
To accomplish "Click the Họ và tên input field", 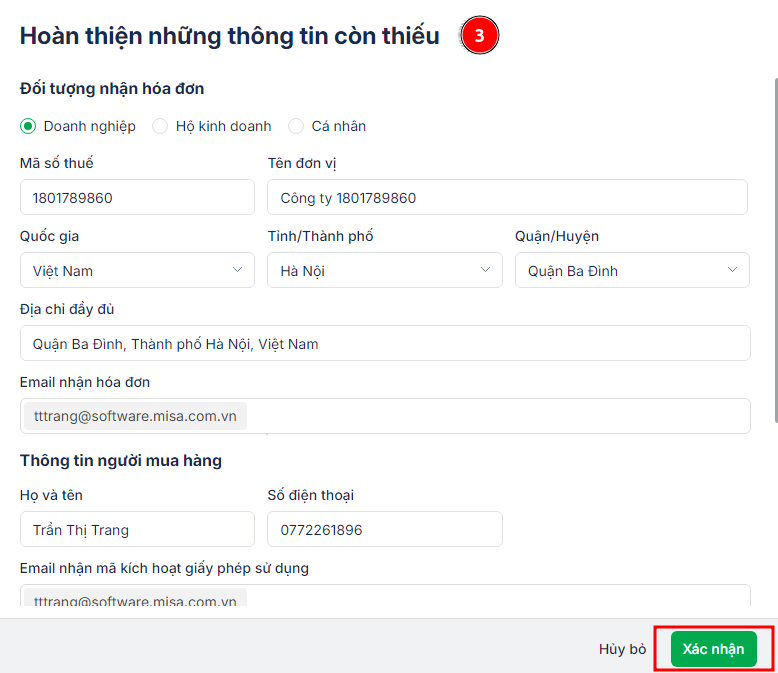I will point(137,529).
